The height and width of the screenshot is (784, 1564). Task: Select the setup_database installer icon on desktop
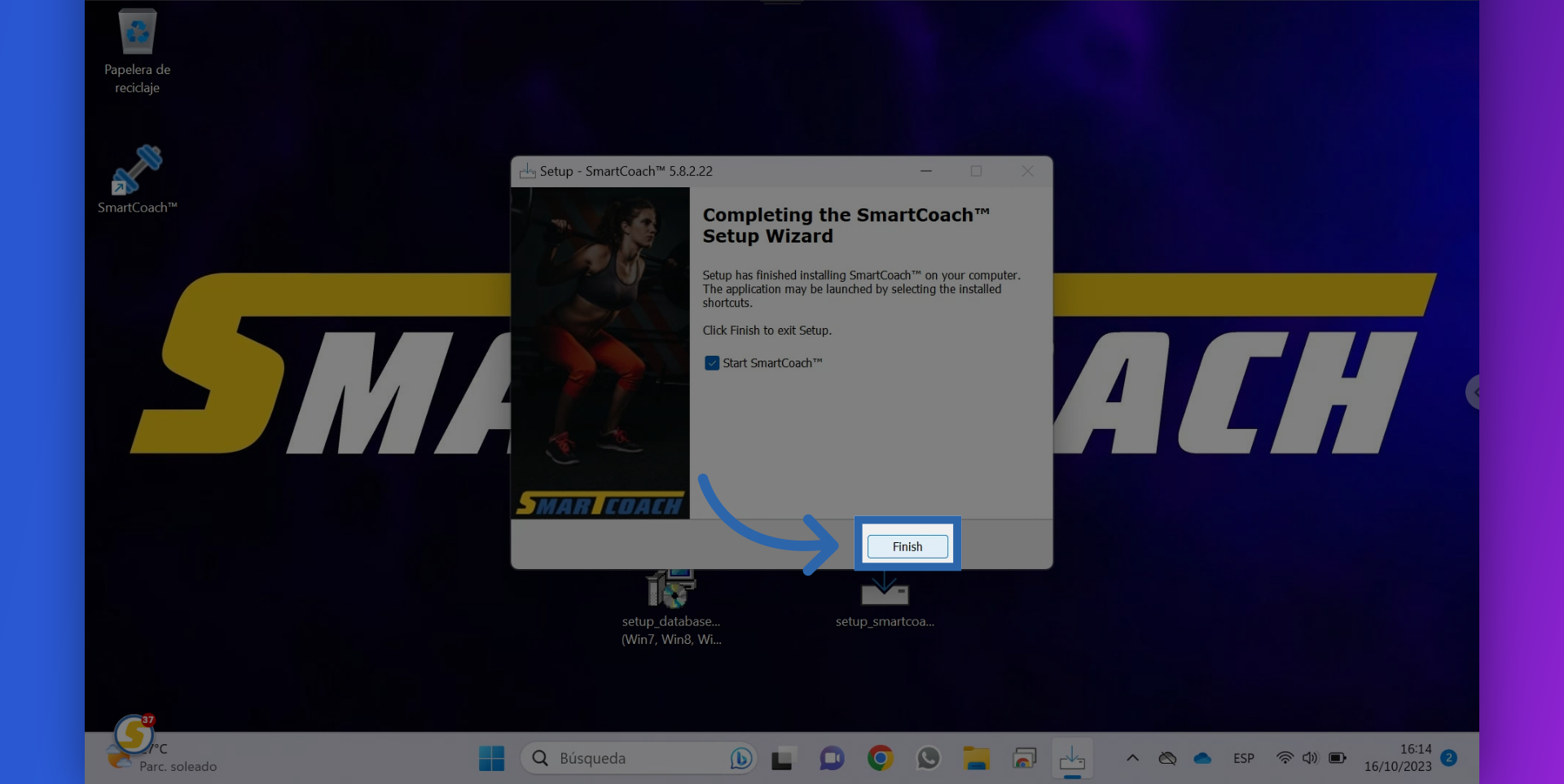pos(671,608)
